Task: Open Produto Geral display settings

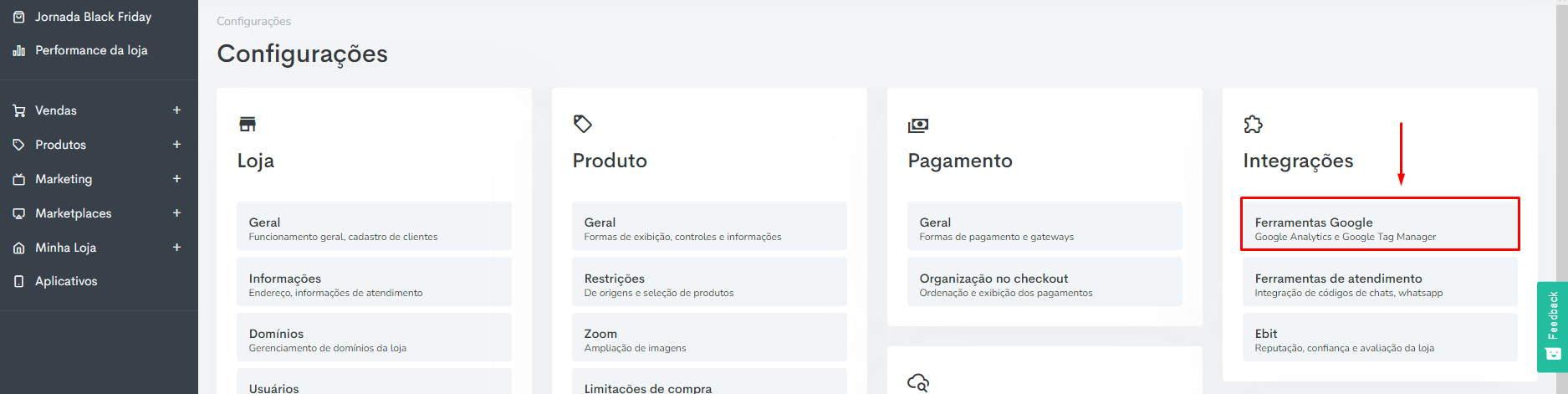Action: coord(709,226)
